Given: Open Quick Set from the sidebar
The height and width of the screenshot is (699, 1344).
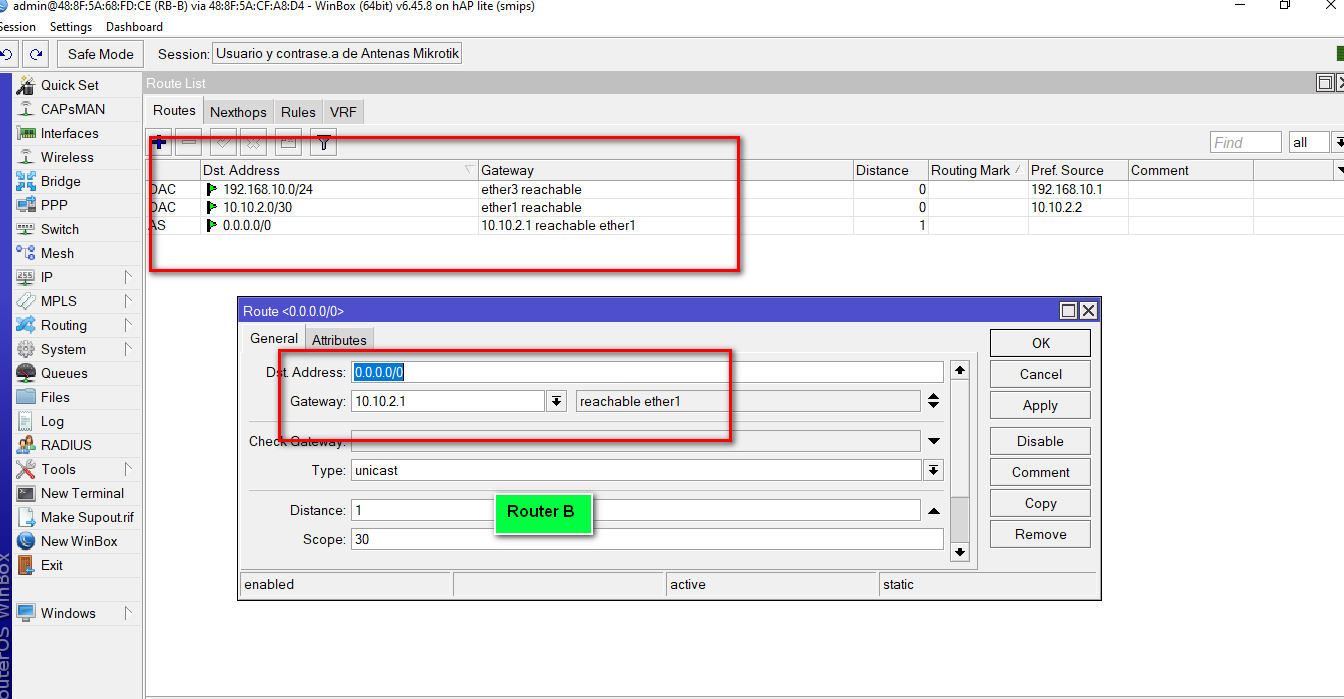Looking at the screenshot, I should click(69, 85).
